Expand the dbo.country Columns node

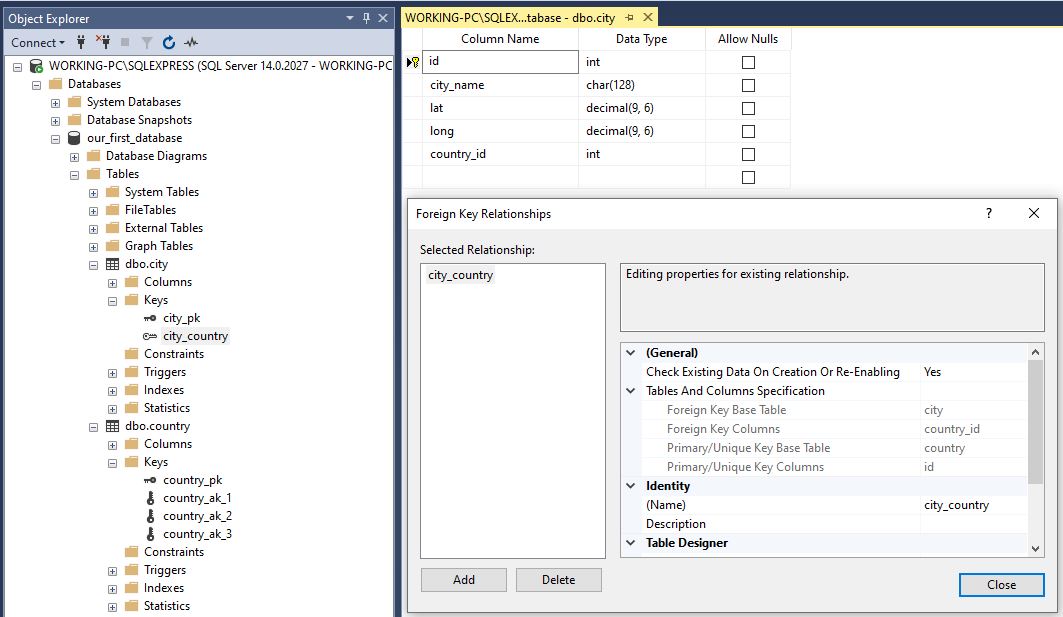[x=114, y=443]
